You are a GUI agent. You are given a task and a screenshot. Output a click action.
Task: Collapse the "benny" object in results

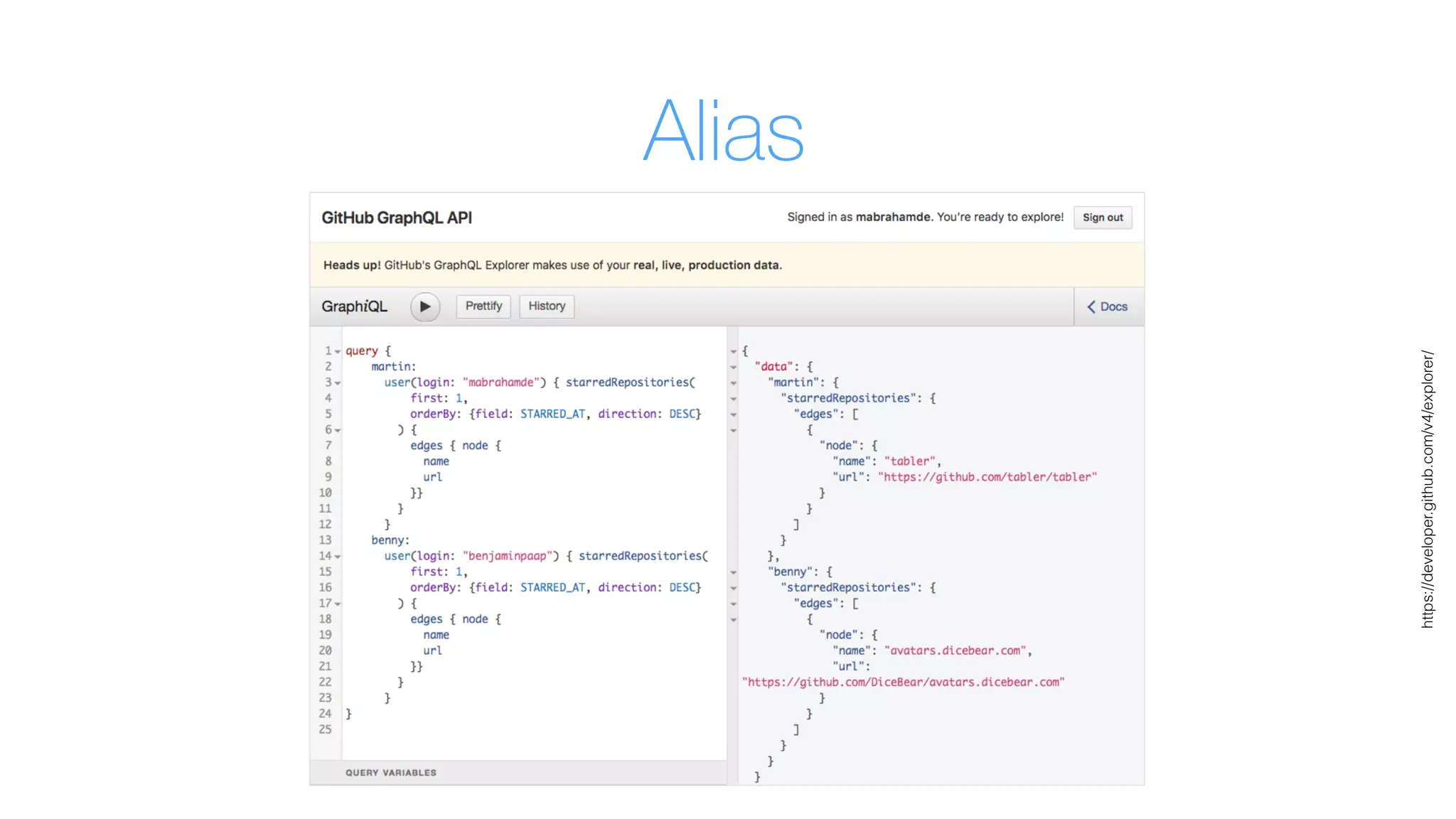[x=733, y=572]
